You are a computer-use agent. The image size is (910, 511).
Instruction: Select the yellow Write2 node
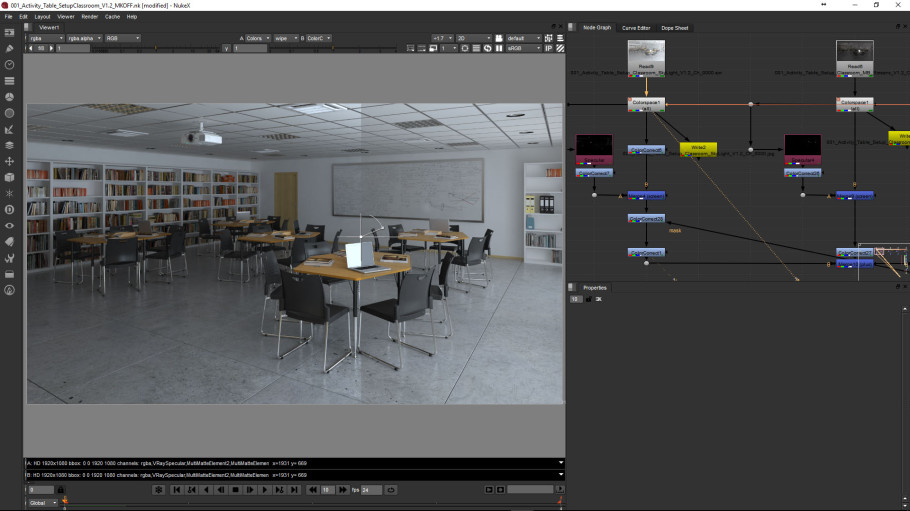pyautogui.click(x=698, y=149)
